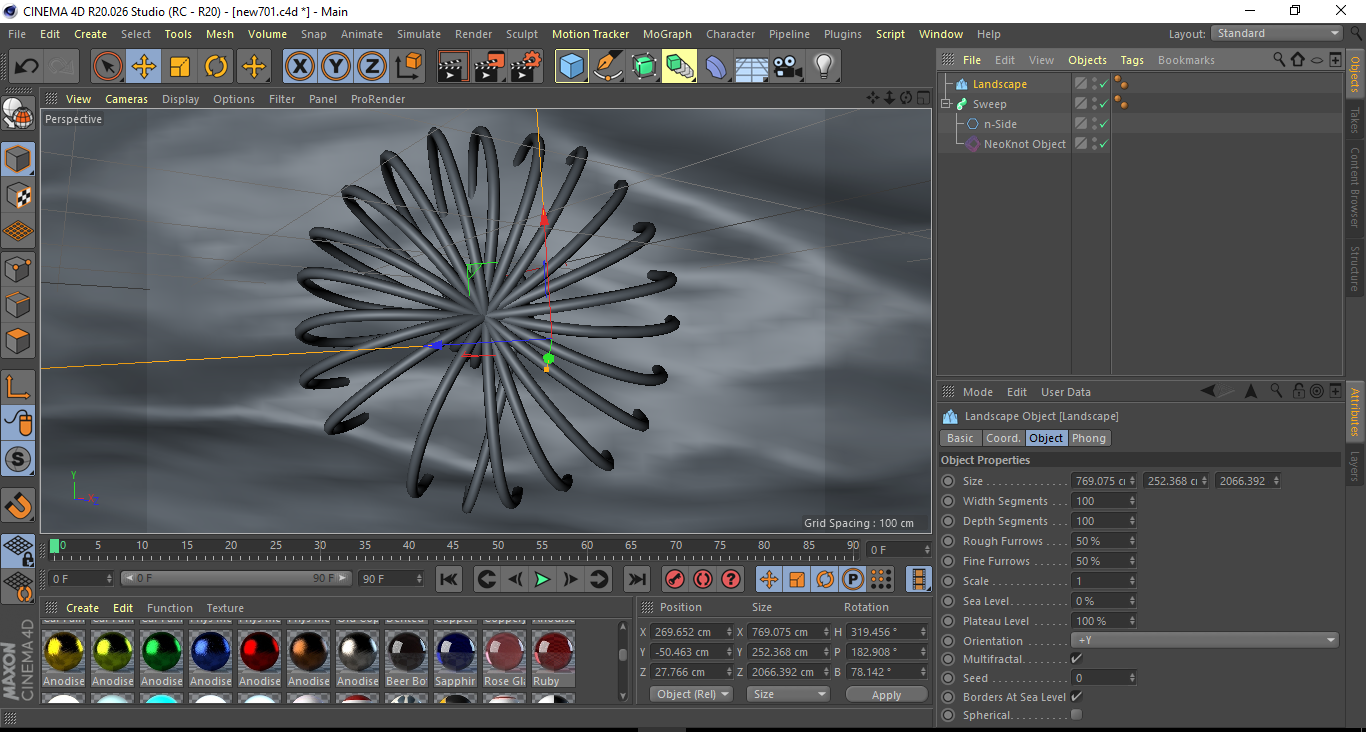Play the animation forwards
This screenshot has width=1366, height=732.
click(x=542, y=579)
